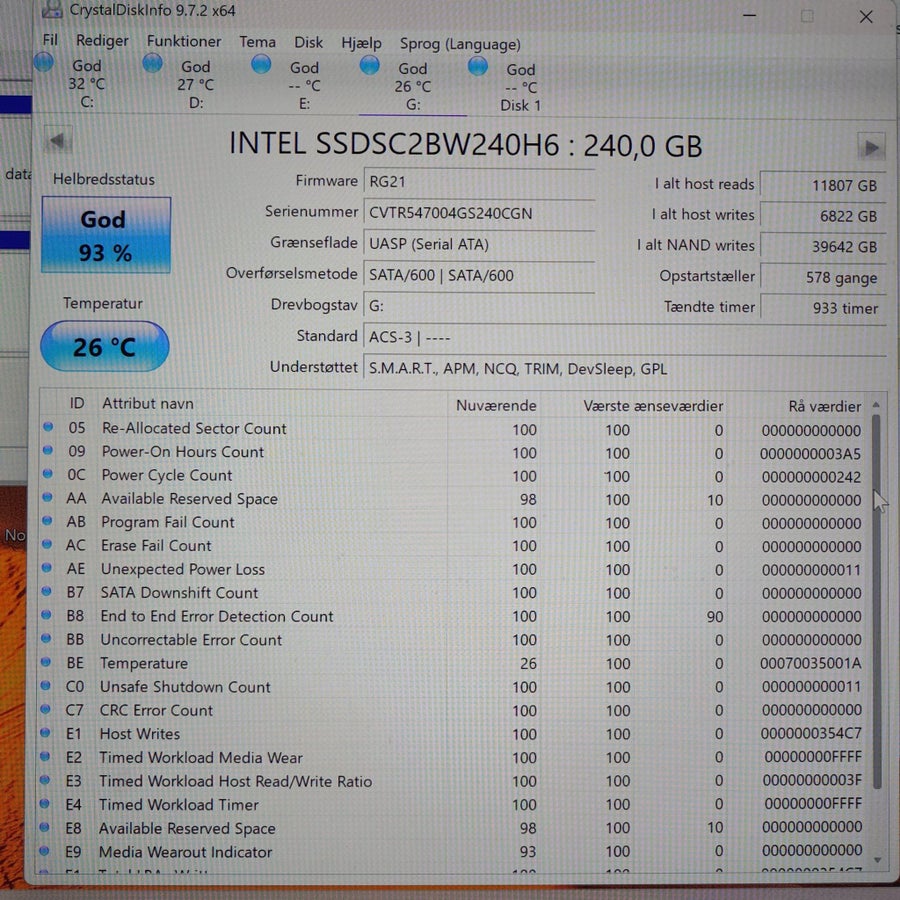900x900 pixels.
Task: Open the Disk menu
Action: click(x=308, y=42)
